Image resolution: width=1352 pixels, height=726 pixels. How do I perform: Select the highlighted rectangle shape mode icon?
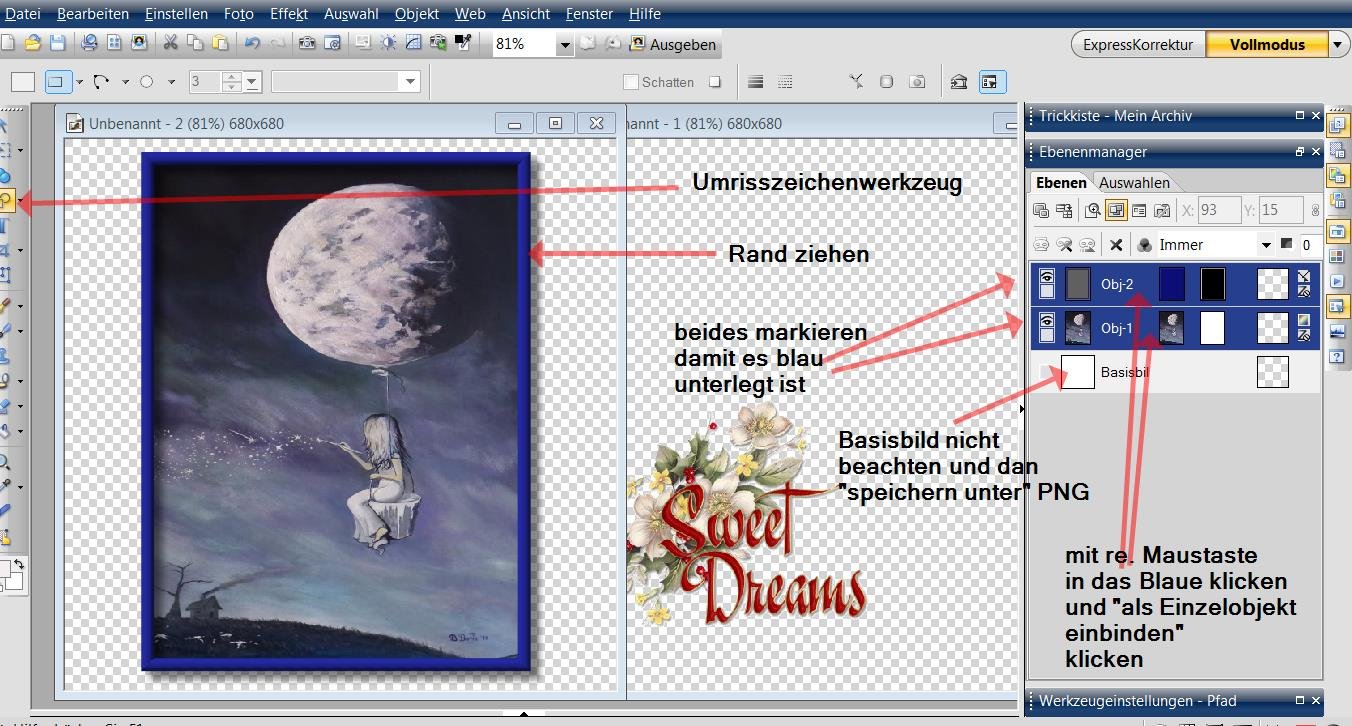(58, 82)
